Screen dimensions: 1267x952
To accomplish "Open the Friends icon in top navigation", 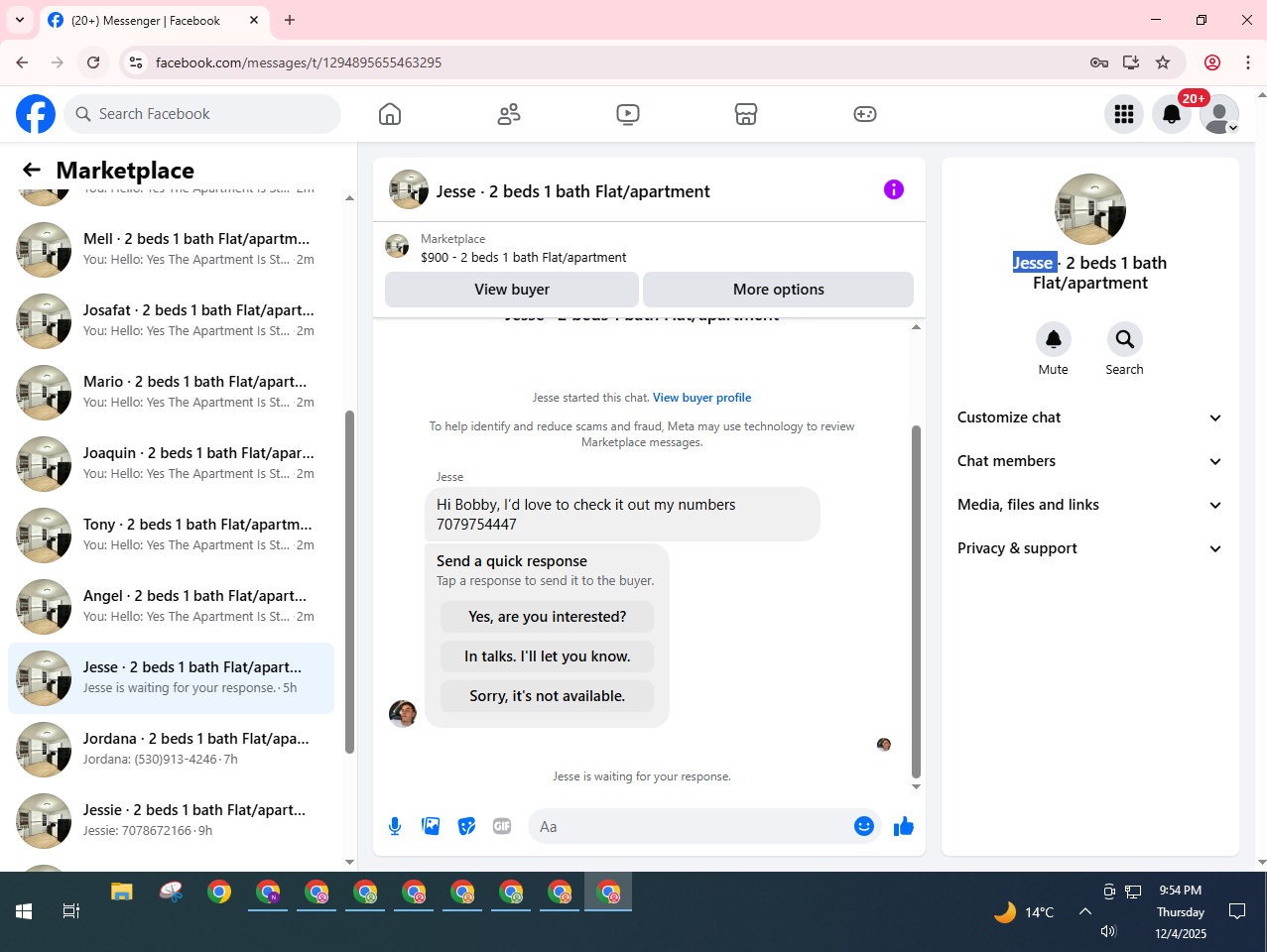I will coord(509,114).
